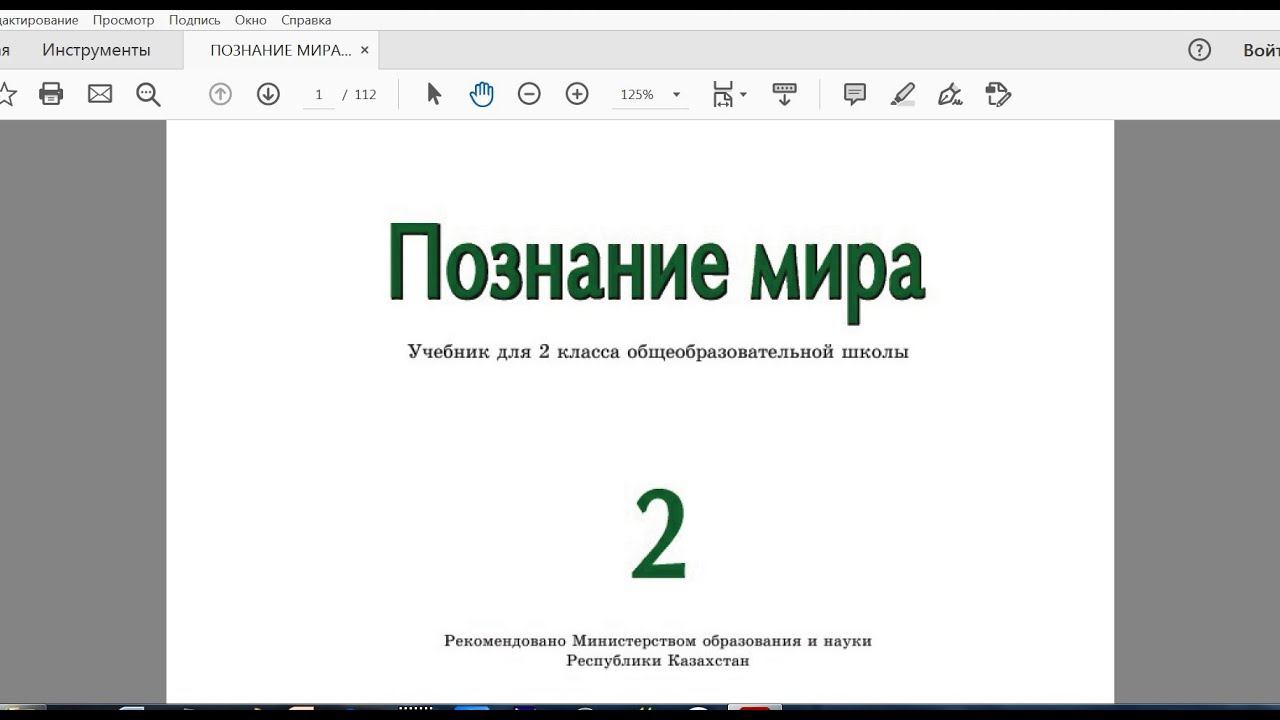Click the zoom percentage value 125%
1280x720 pixels.
click(637, 94)
